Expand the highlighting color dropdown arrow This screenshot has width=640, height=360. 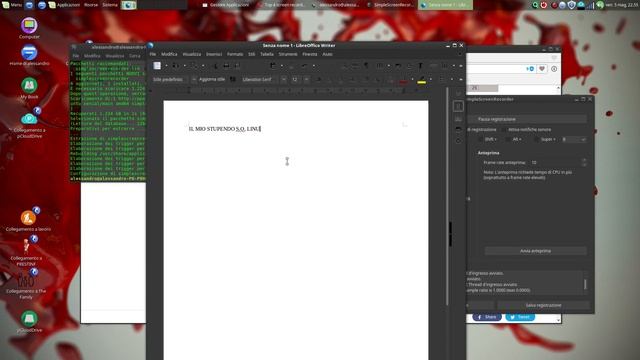pos(431,80)
